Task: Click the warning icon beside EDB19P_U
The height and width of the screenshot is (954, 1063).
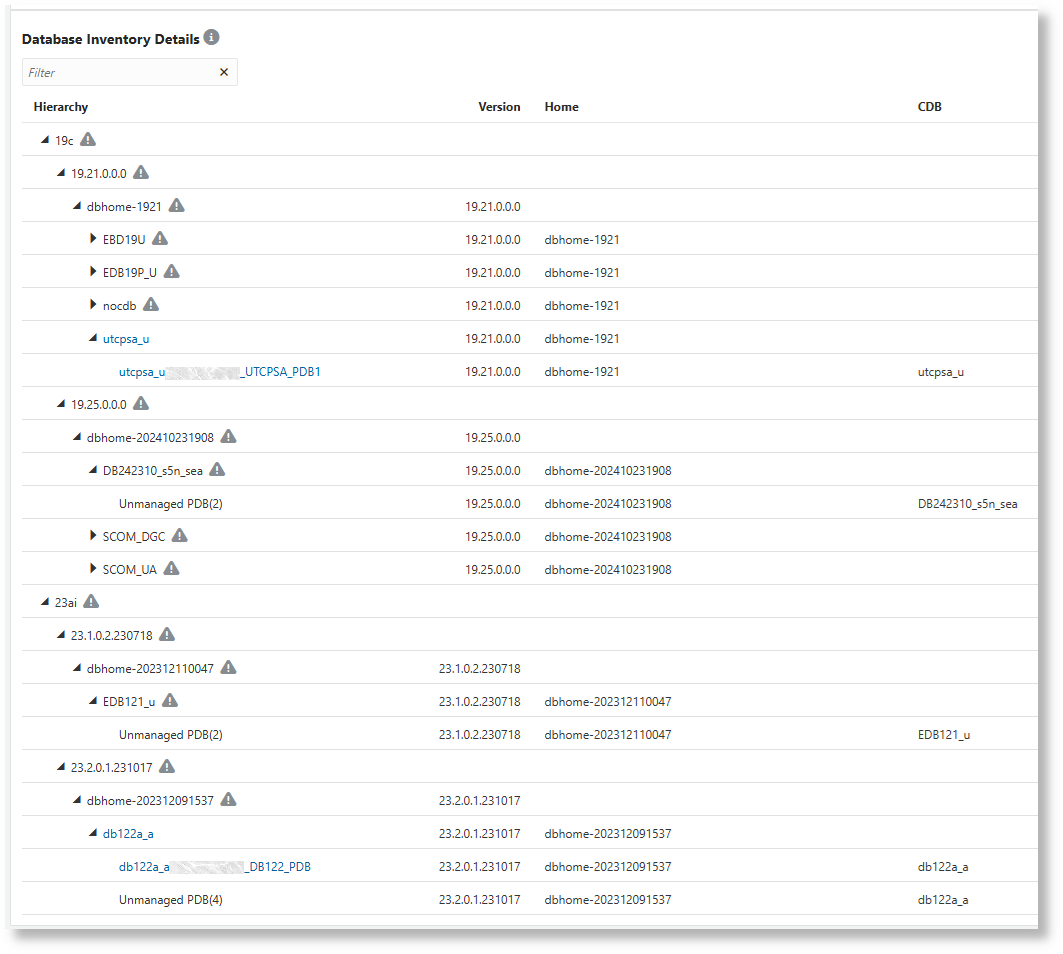Action: click(172, 272)
